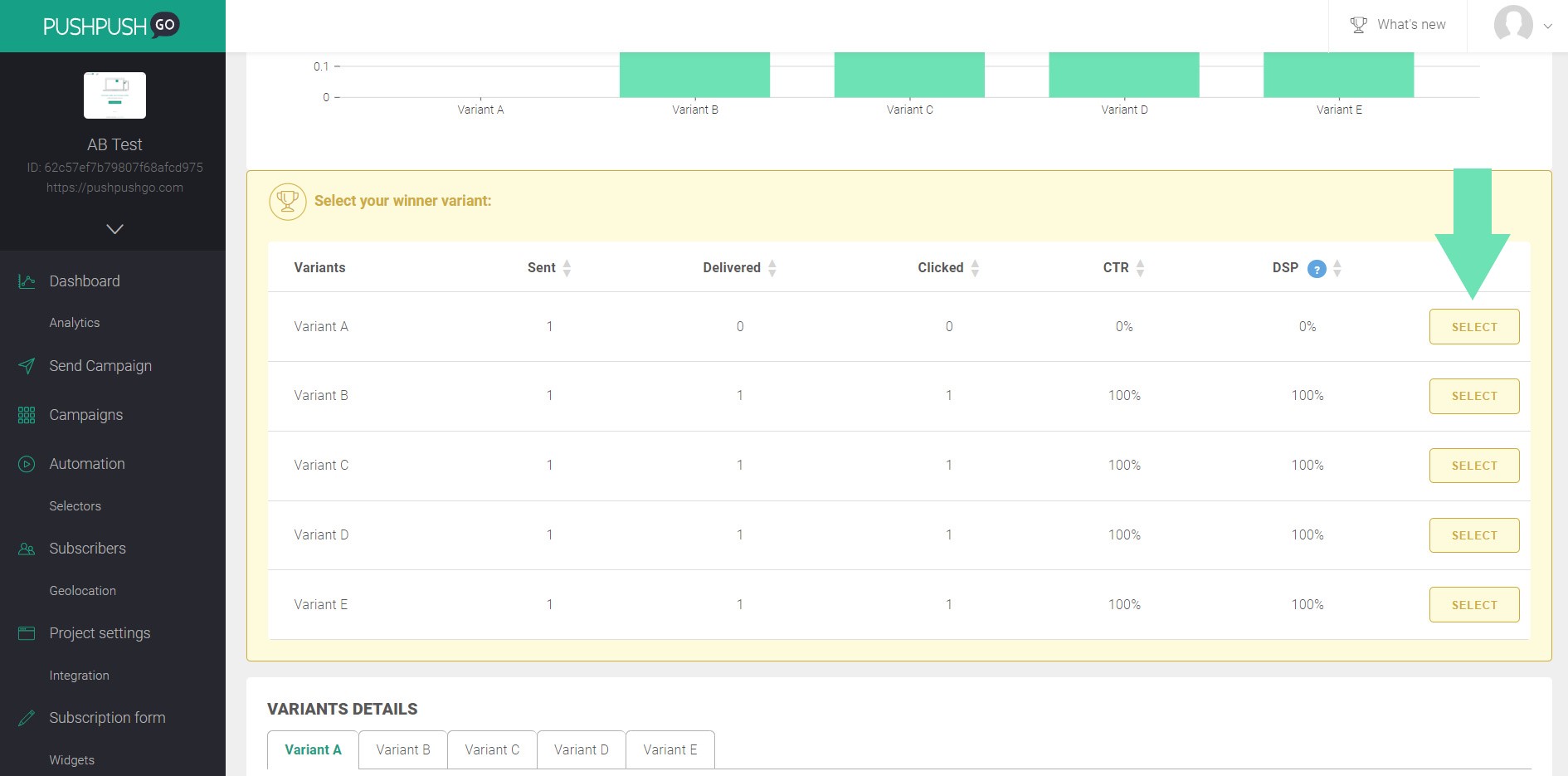The height and width of the screenshot is (776, 1568).
Task: Select Variant E as winner
Action: [1474, 605]
